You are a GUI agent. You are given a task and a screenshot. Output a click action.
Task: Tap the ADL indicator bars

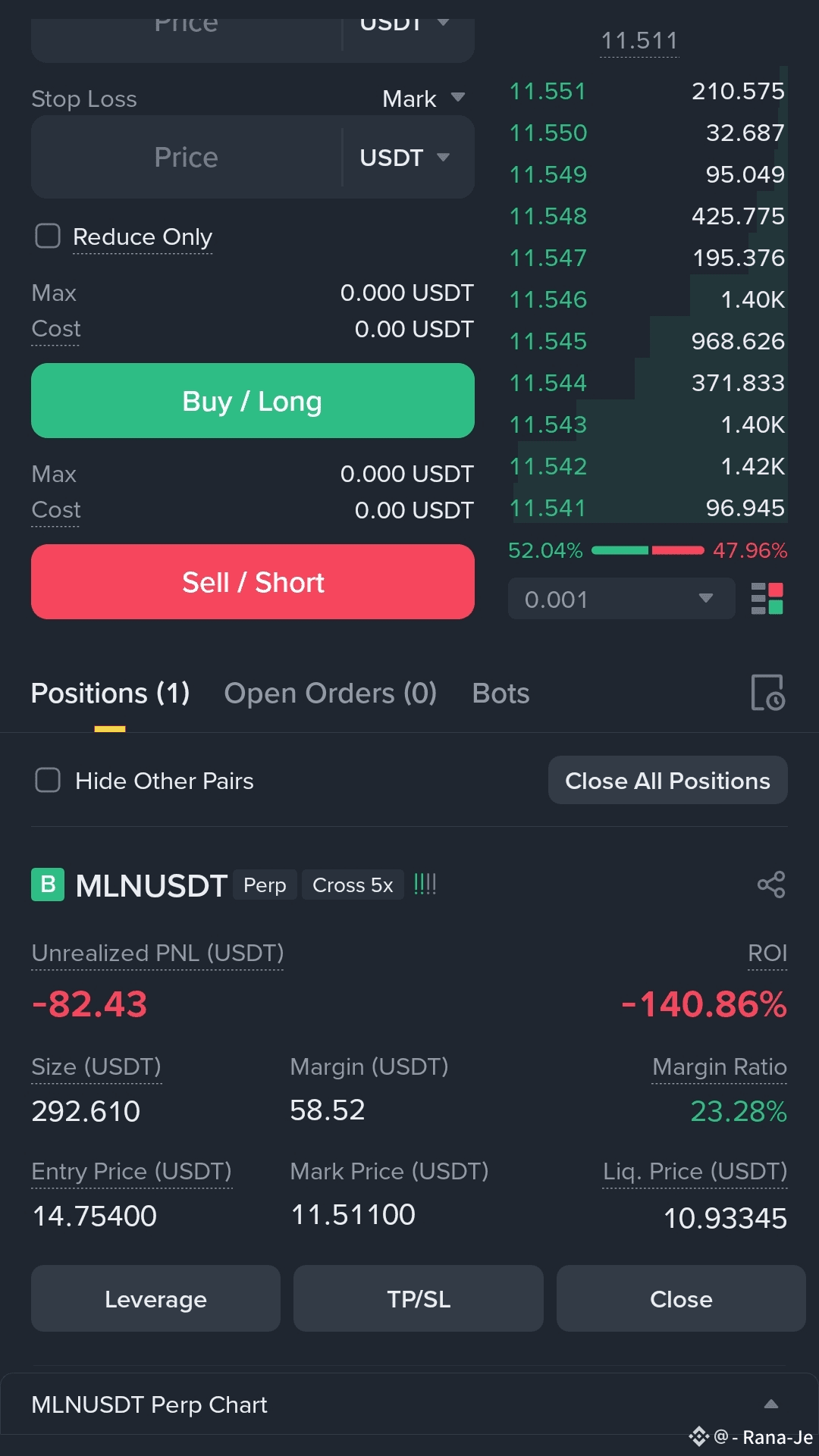(425, 884)
